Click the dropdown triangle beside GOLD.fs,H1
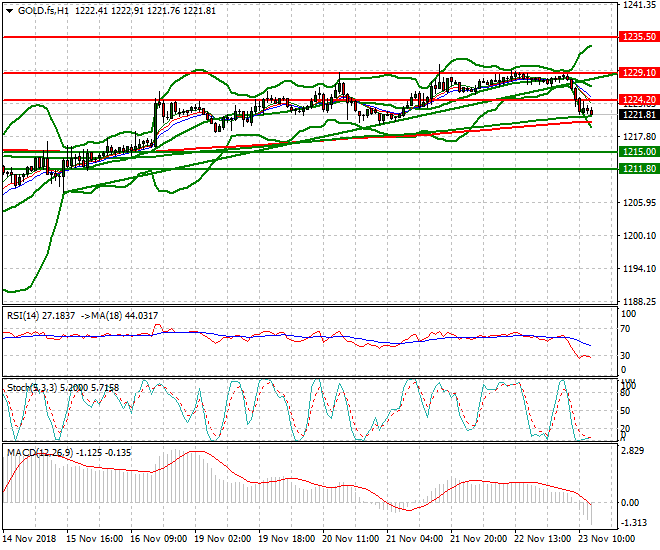 (9, 11)
